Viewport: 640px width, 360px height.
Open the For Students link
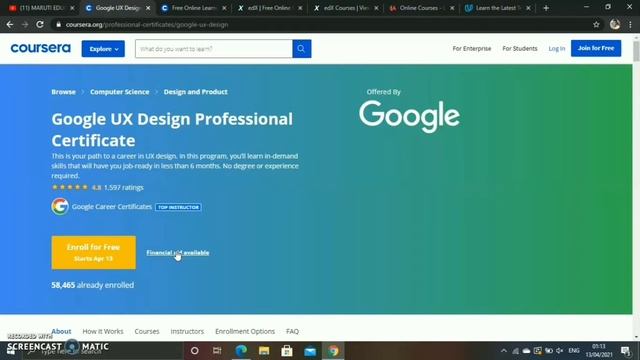[x=520, y=48]
